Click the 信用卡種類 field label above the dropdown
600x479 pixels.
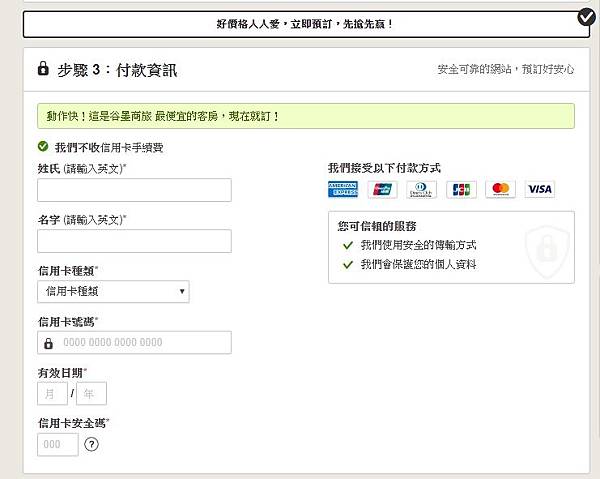68,271
